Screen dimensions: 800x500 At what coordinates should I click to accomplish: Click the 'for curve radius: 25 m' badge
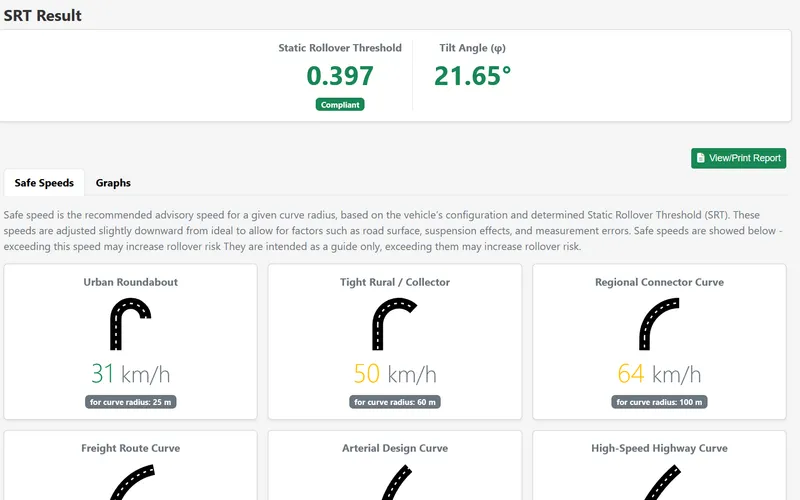coord(131,402)
